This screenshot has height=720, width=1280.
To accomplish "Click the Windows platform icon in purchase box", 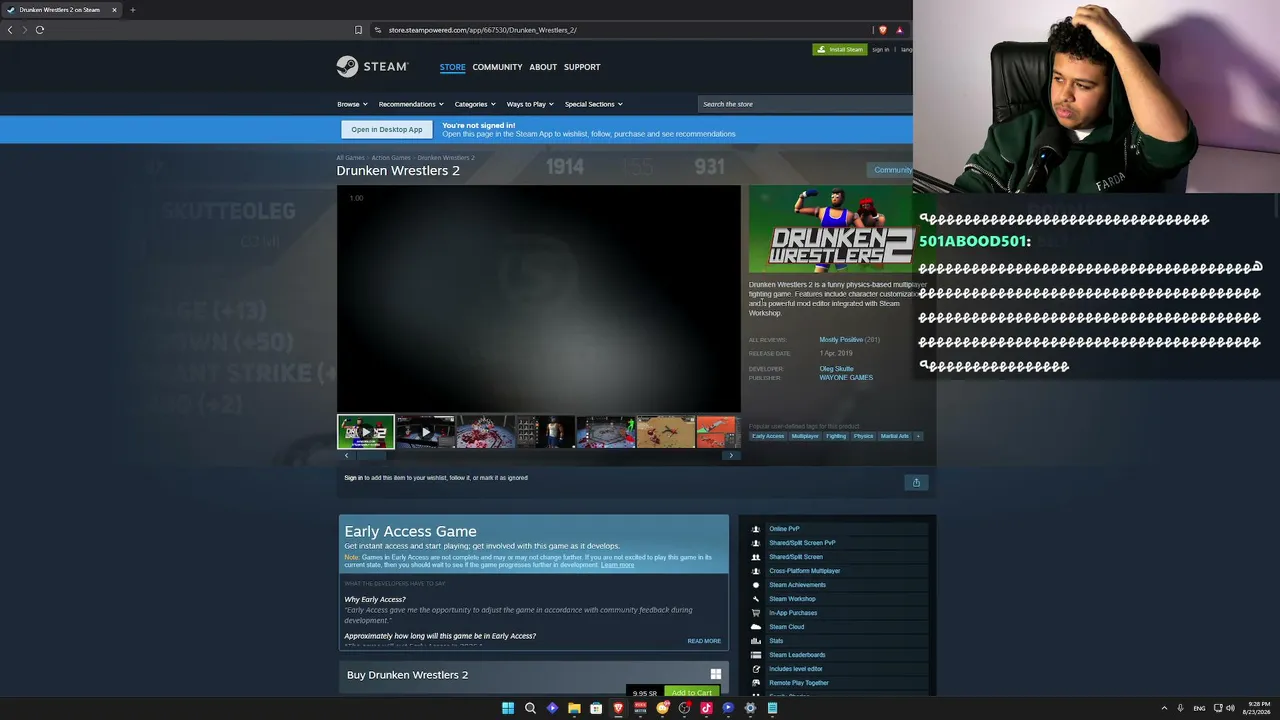I will (715, 674).
